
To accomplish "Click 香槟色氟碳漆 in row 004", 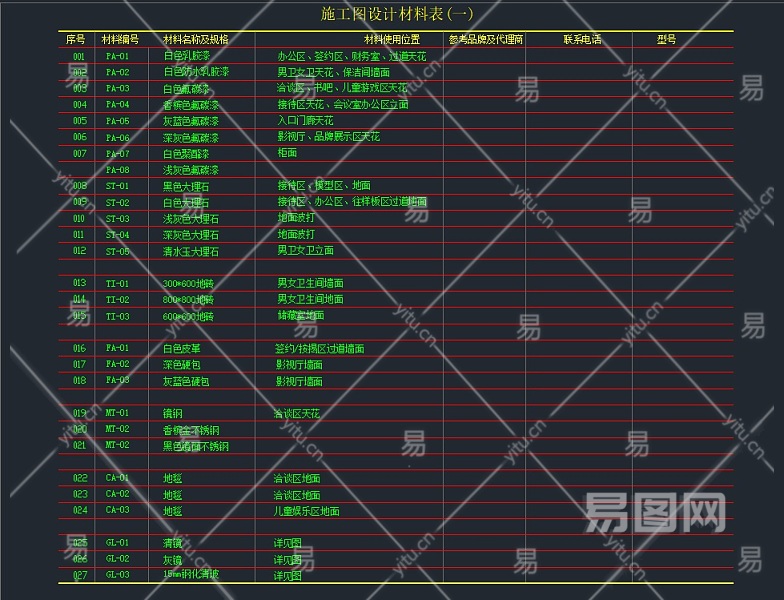I will coord(191,105).
